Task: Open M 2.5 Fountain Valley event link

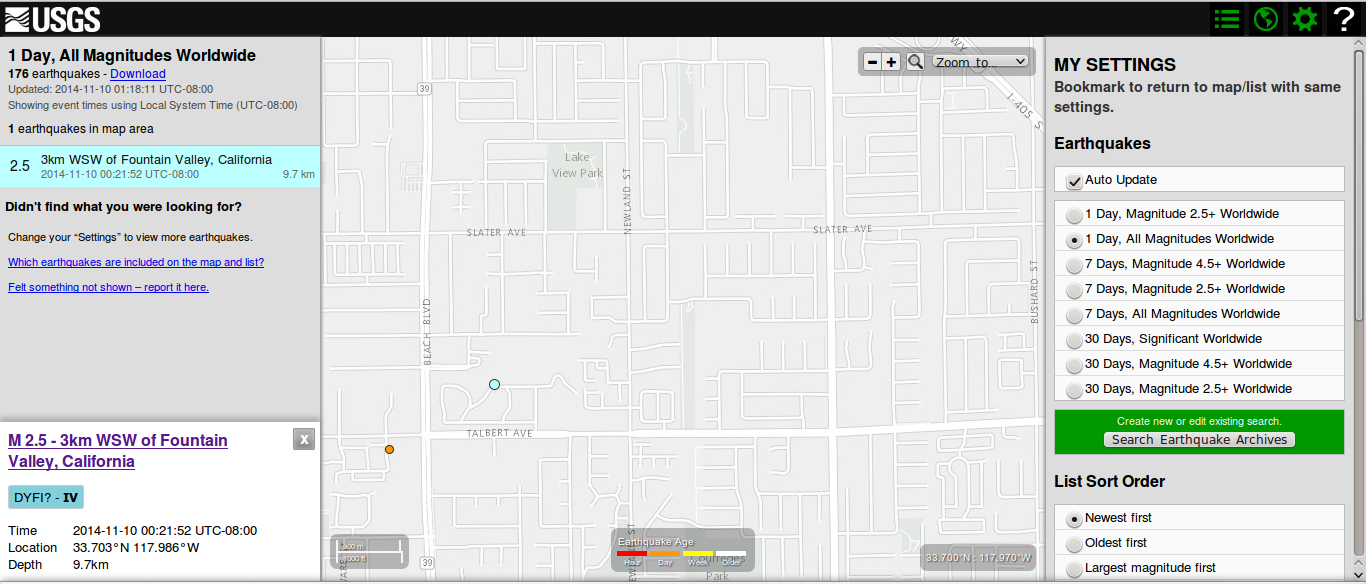Action: click(x=118, y=451)
